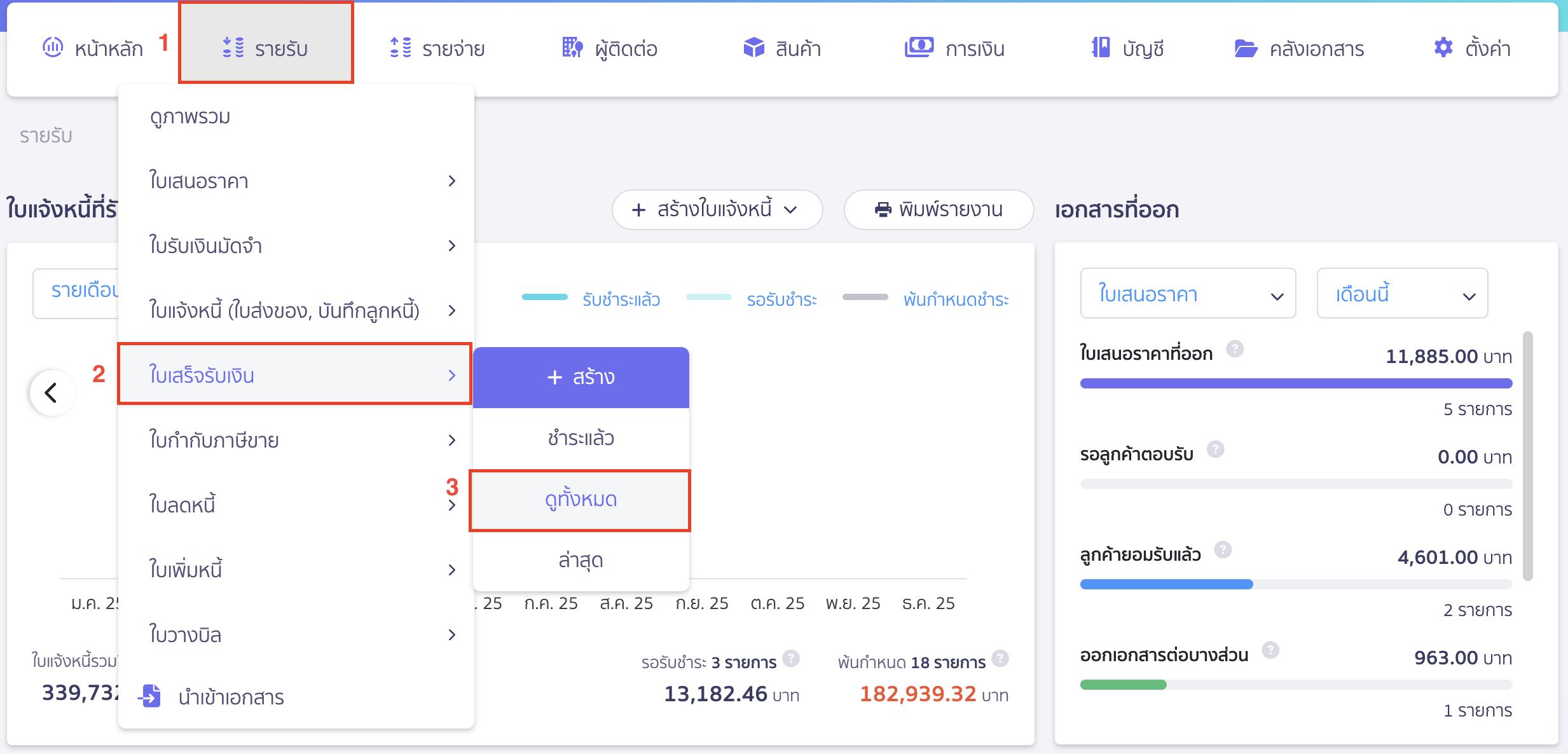The width and height of the screenshot is (1568, 754).
Task: Expand ใบกำกับภาษีขาย submenu chevron
Action: point(452,441)
